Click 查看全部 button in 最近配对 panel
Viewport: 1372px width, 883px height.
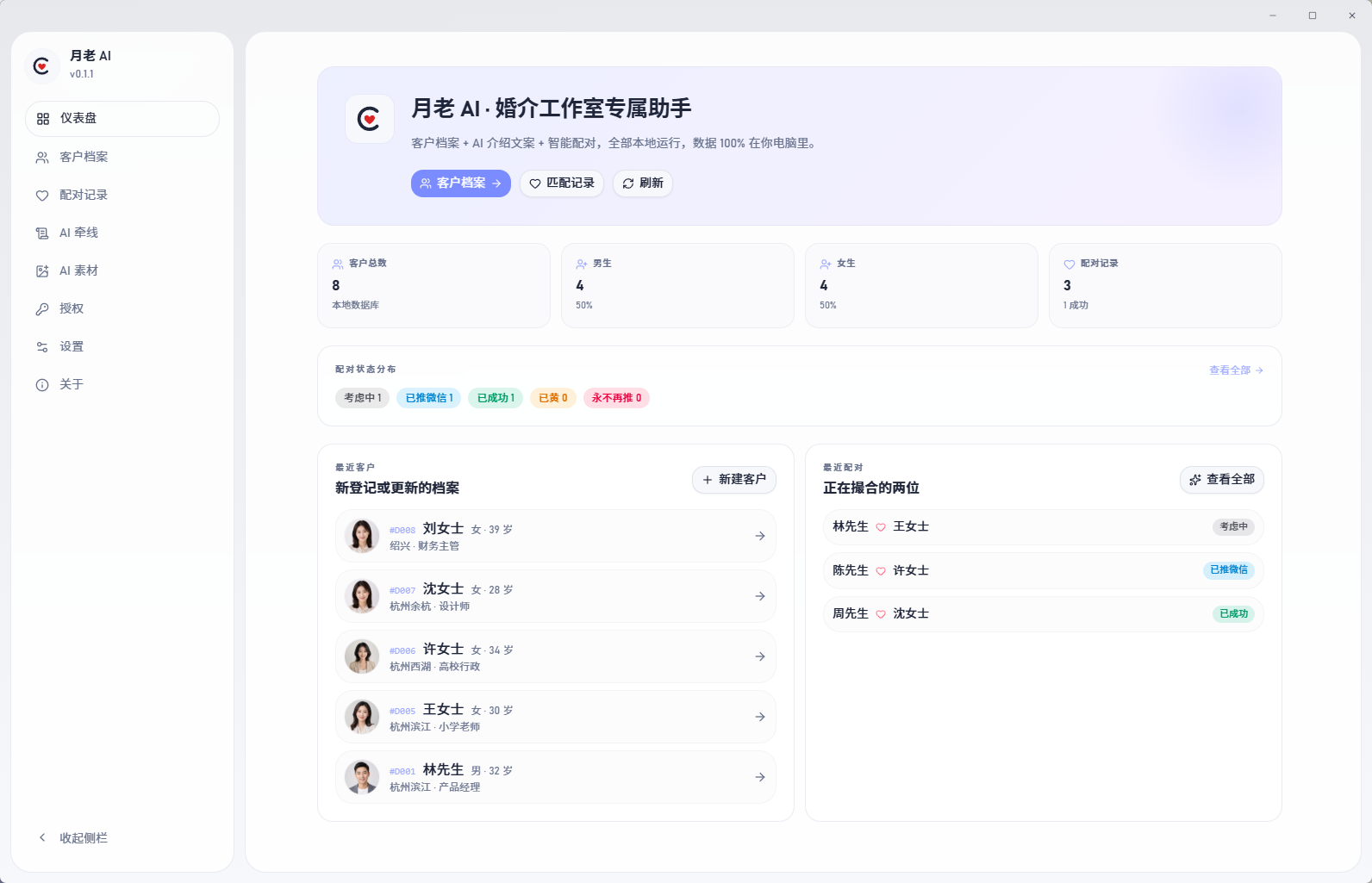[x=1222, y=480]
